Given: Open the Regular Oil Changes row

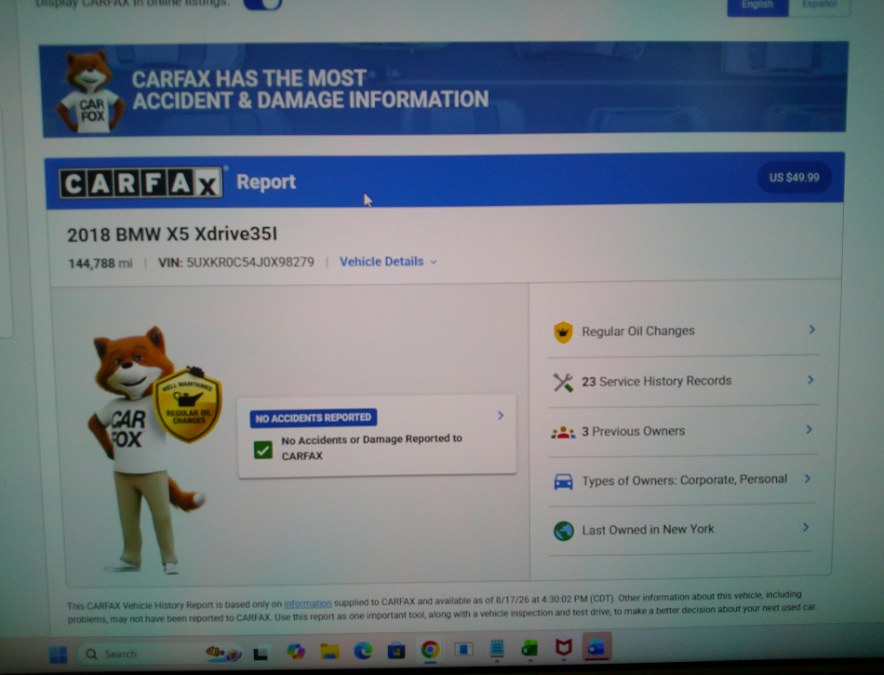Looking at the screenshot, I should 684,331.
